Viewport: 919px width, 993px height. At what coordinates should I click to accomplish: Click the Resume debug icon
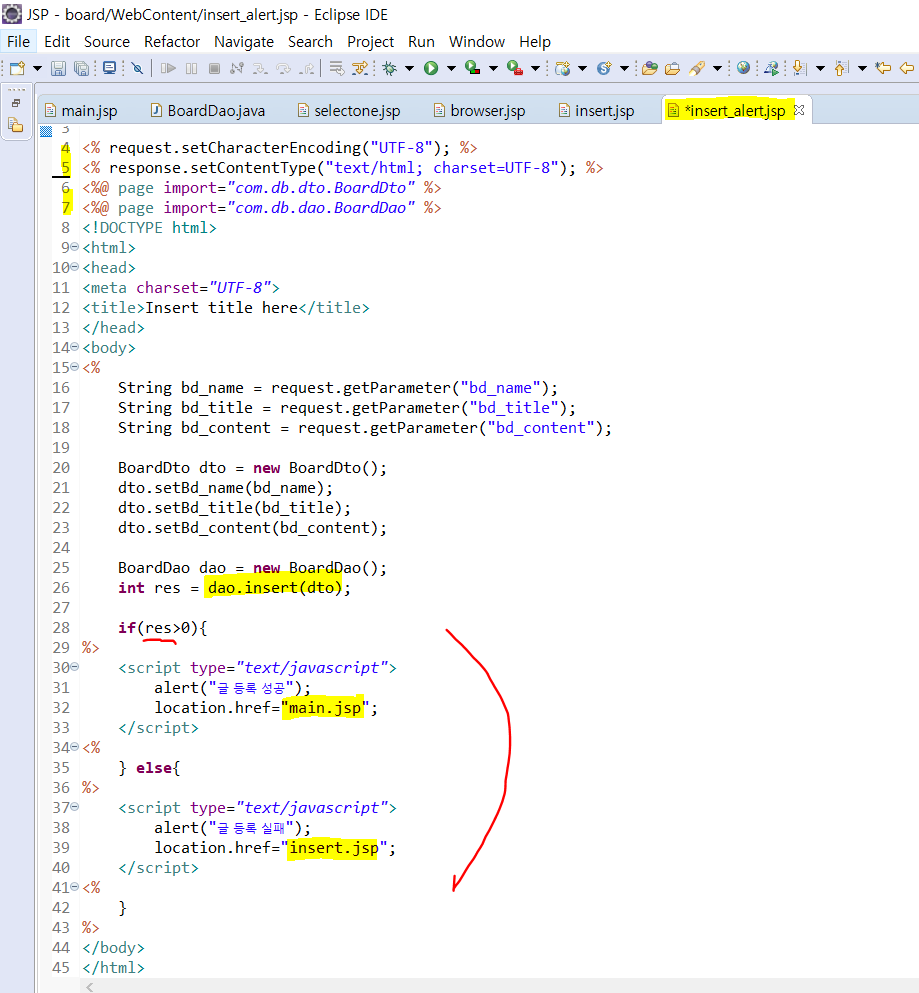(168, 68)
